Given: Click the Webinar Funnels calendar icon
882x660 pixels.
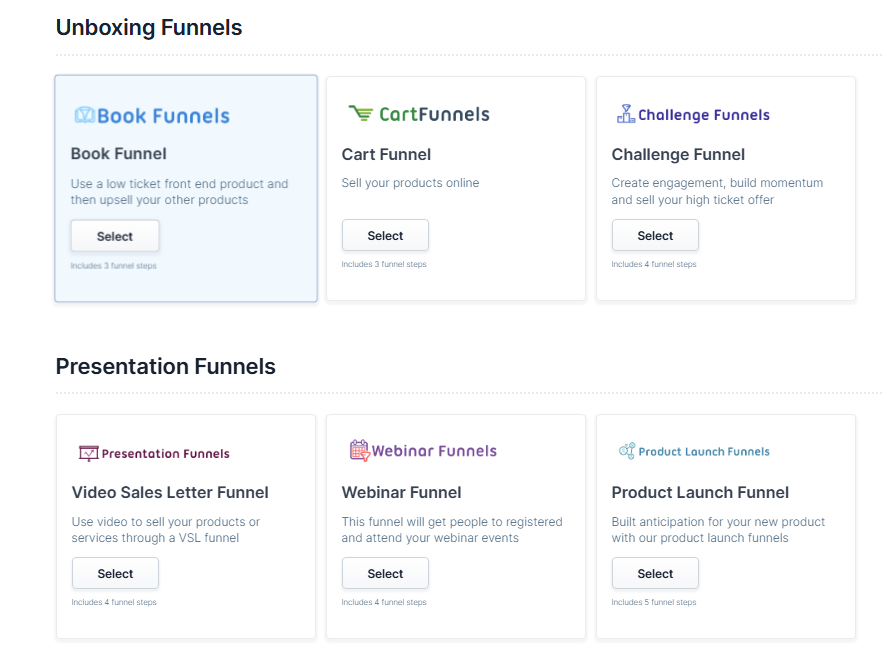Looking at the screenshot, I should coord(359,451).
